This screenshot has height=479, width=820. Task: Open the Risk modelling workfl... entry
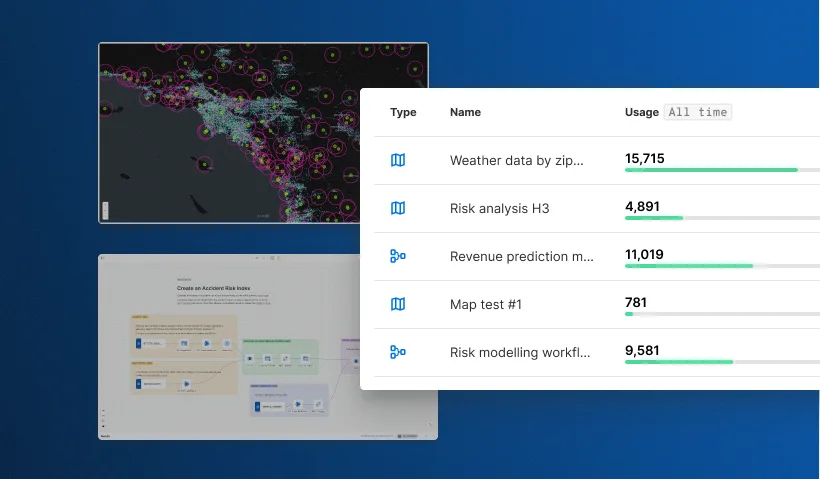point(520,352)
